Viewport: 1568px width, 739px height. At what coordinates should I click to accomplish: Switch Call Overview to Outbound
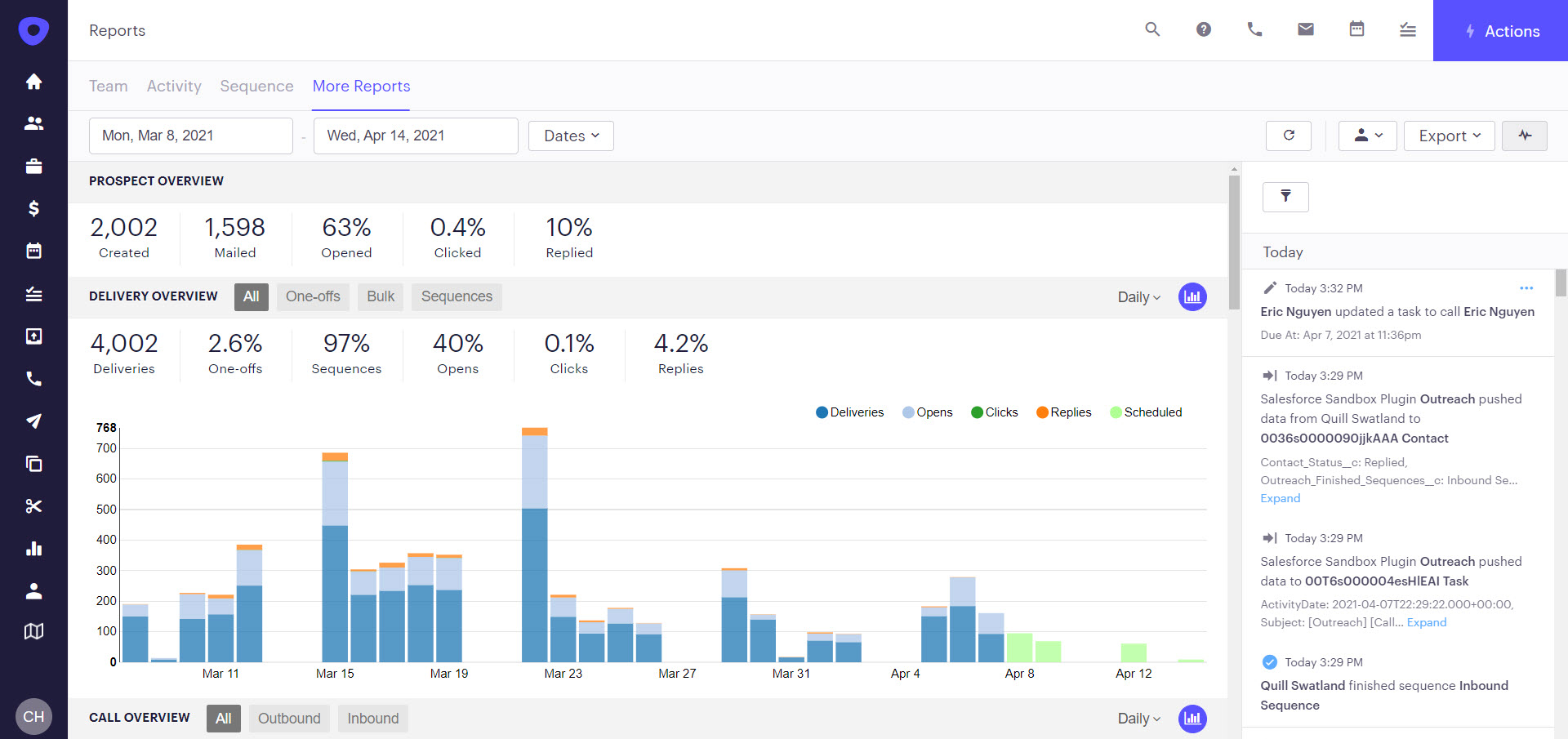(289, 718)
